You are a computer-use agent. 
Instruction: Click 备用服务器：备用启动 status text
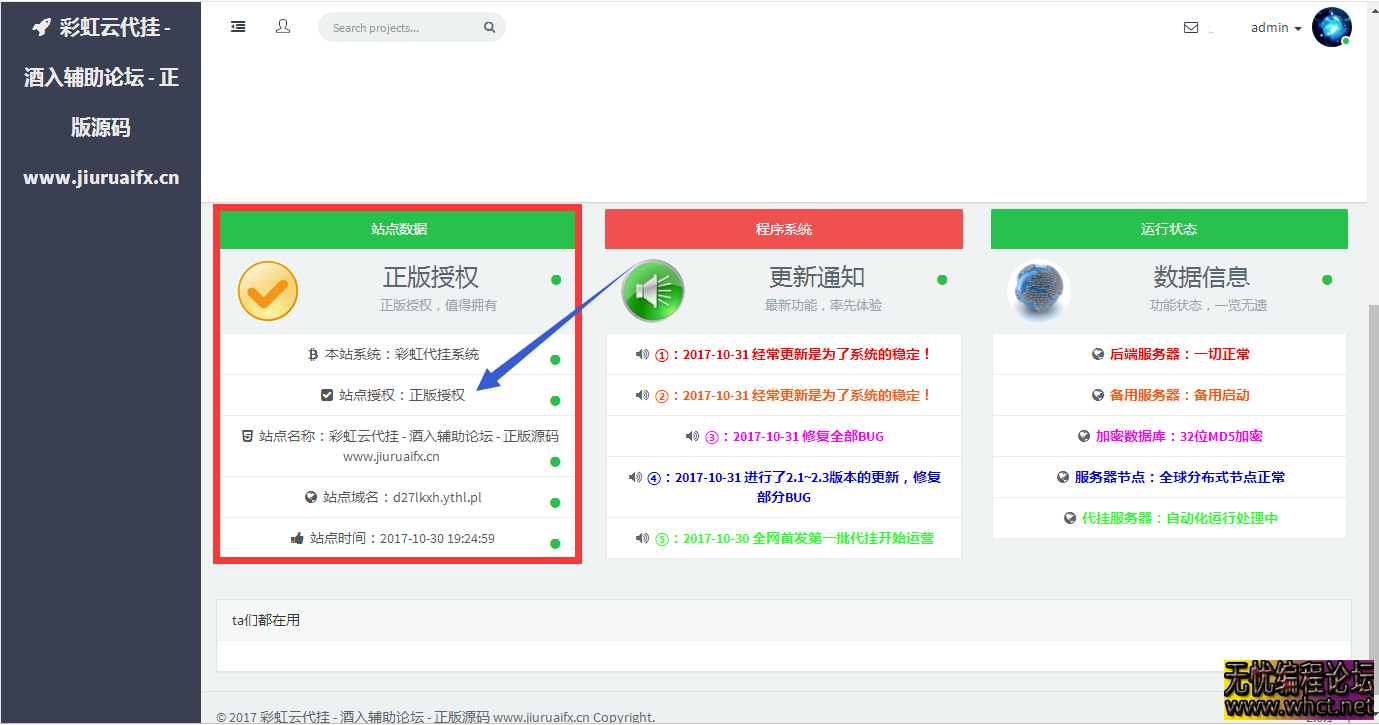(1180, 395)
